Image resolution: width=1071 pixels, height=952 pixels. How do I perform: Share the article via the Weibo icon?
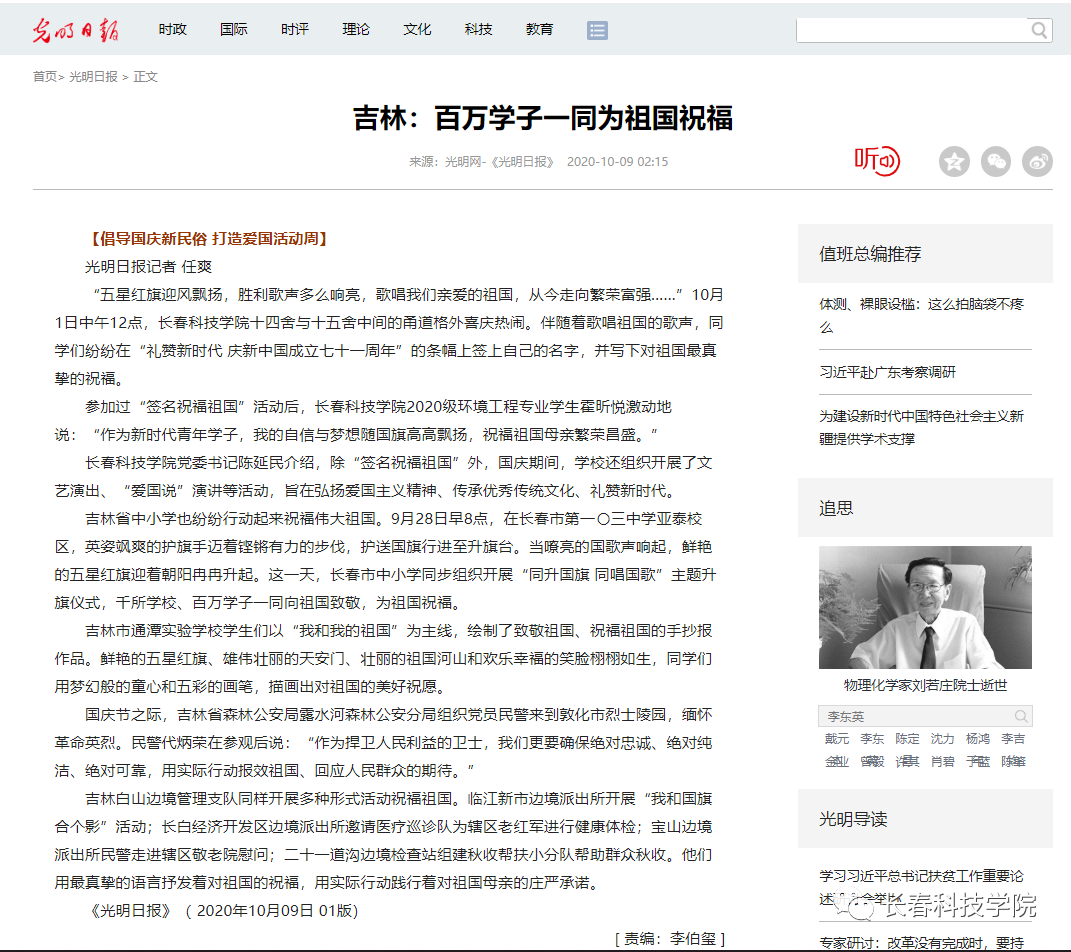pyautogui.click(x=1037, y=161)
